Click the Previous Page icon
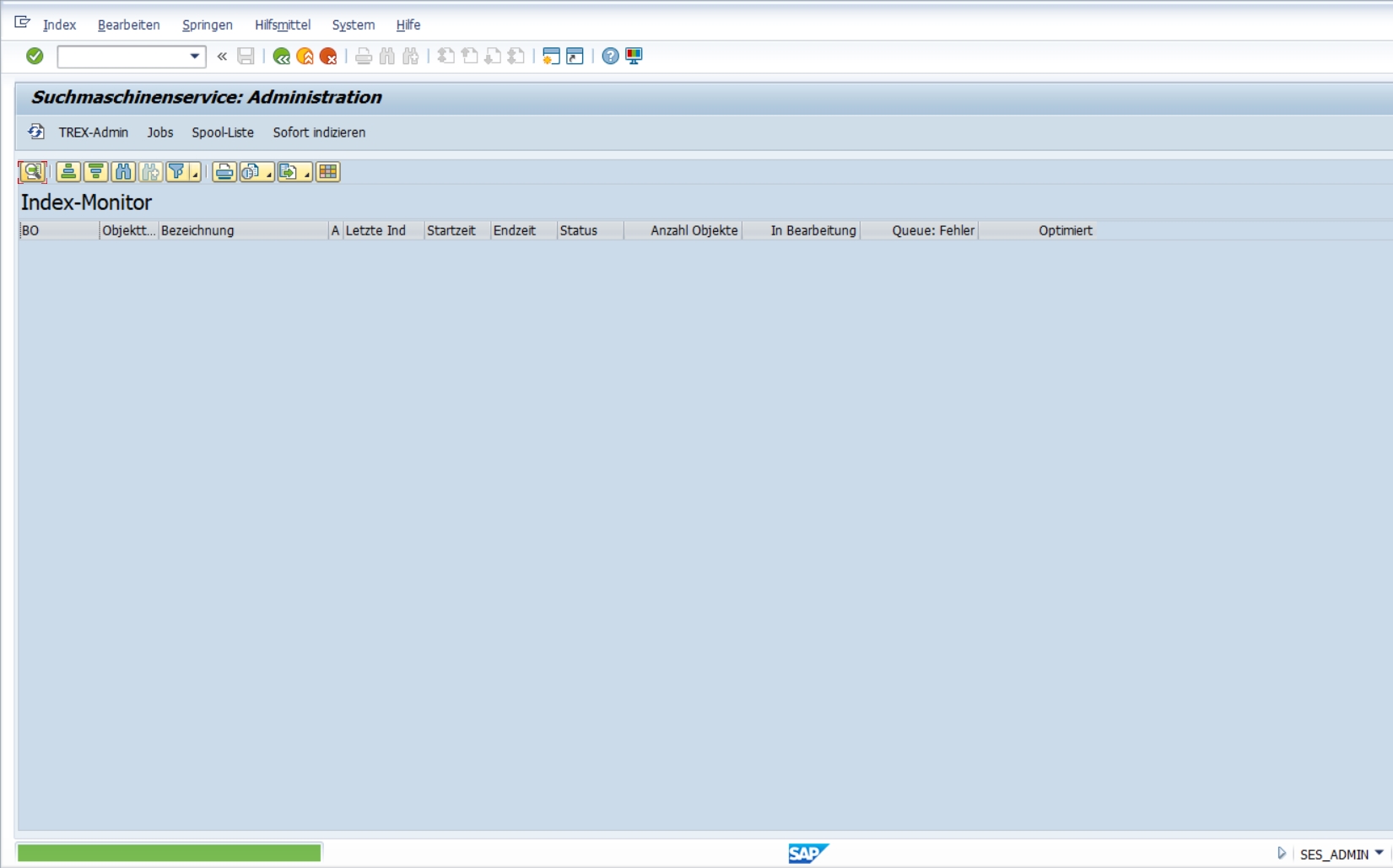Image resolution: width=1393 pixels, height=868 pixels. tap(469, 57)
